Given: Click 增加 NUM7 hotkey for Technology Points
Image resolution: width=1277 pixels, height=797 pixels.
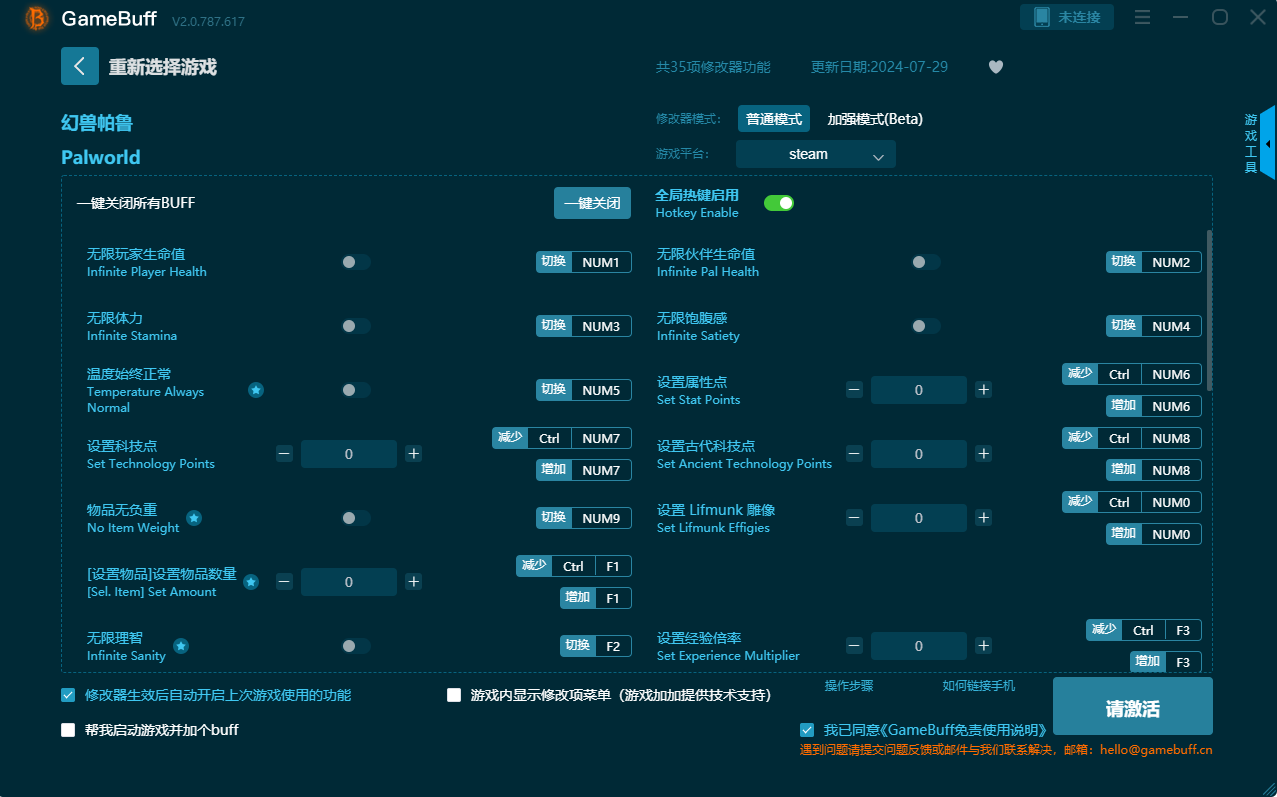Looking at the screenshot, I should click(x=584, y=470).
